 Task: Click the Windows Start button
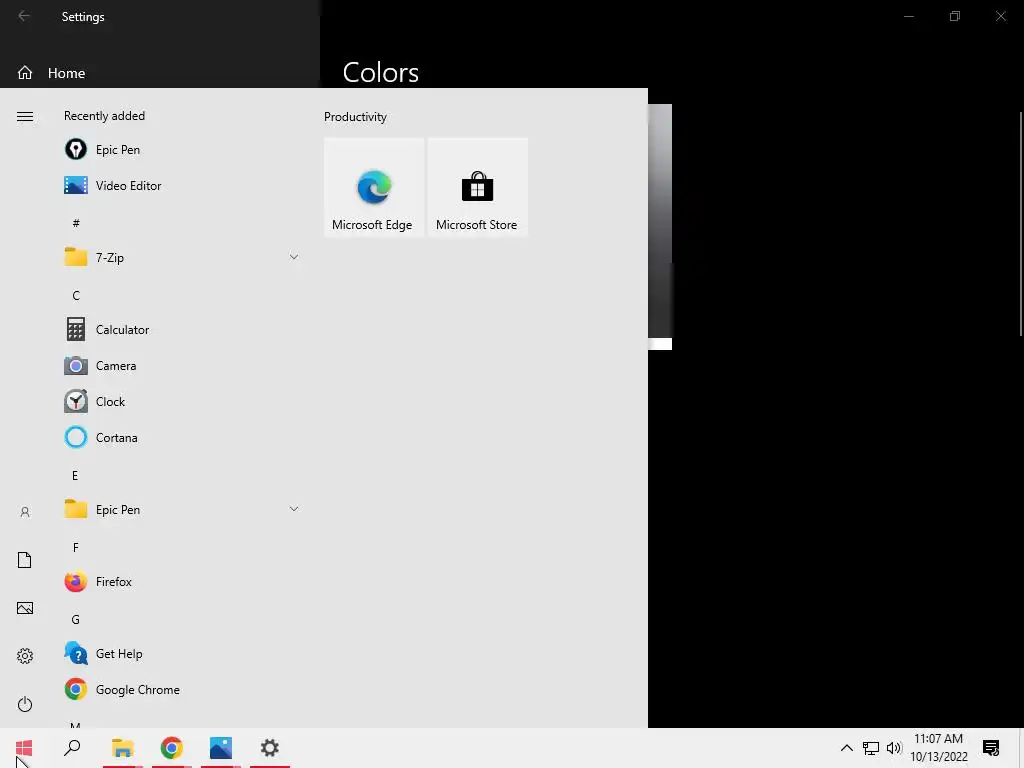coord(24,748)
